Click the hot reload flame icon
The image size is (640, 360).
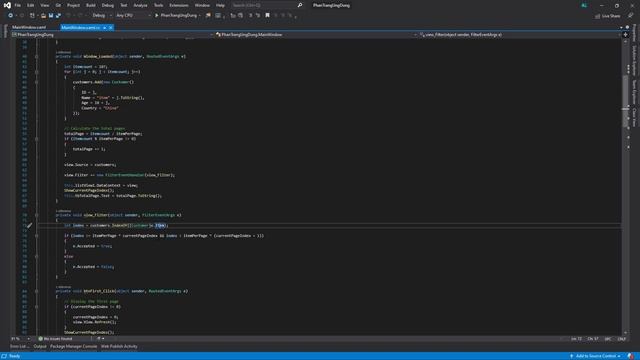tap(208, 16)
